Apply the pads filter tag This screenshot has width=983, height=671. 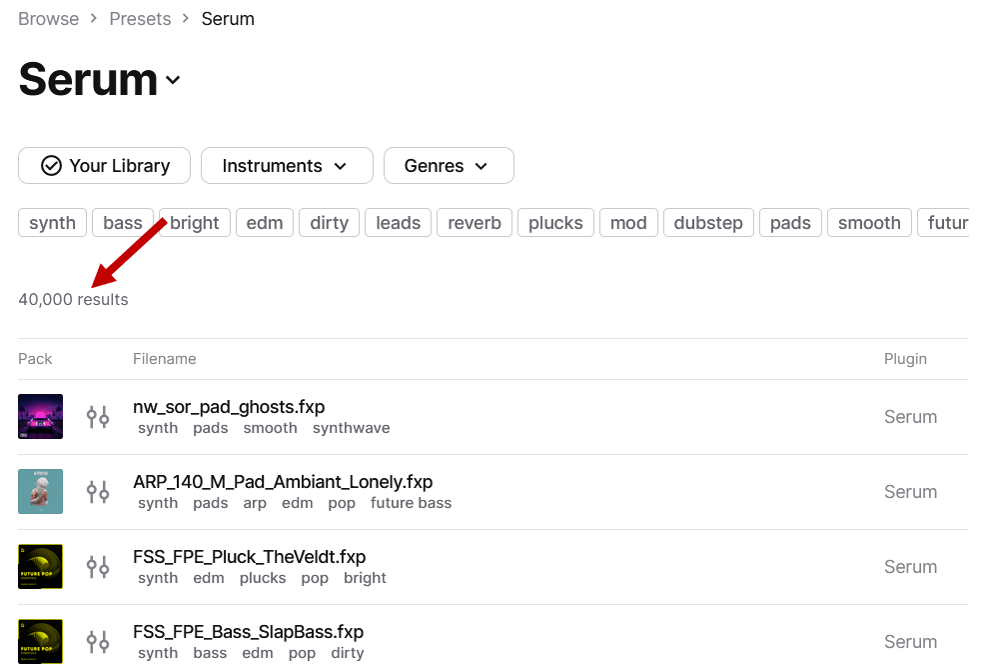pyautogui.click(x=790, y=222)
